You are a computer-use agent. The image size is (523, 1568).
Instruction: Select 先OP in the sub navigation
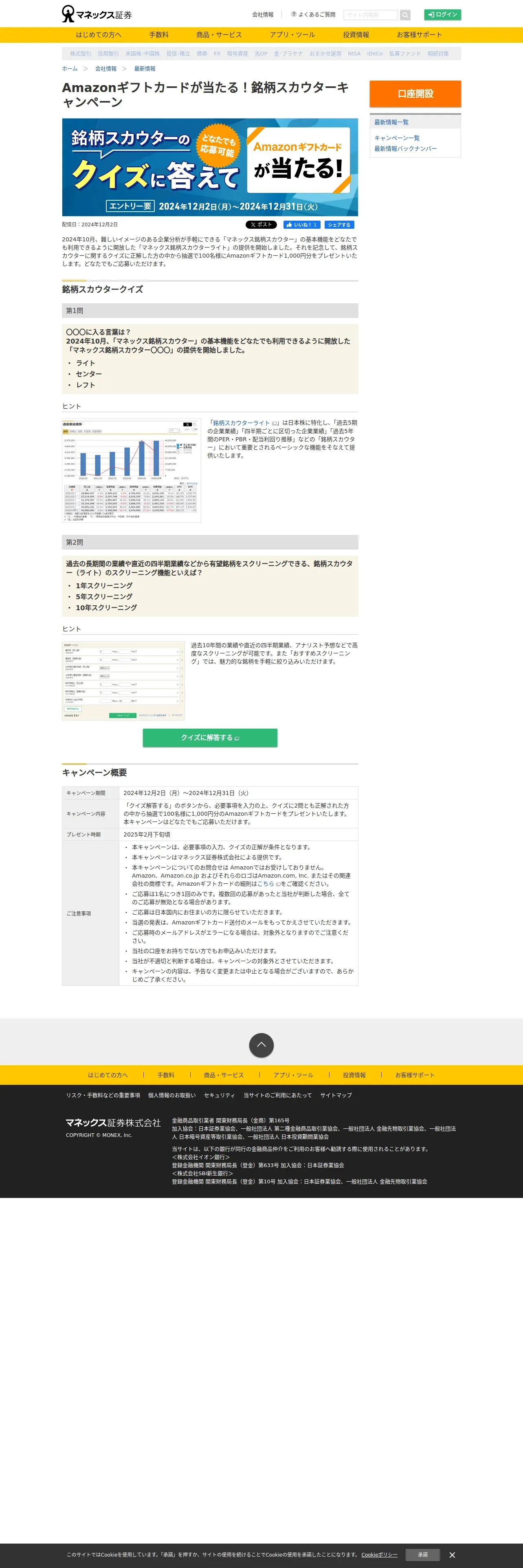tap(261, 54)
